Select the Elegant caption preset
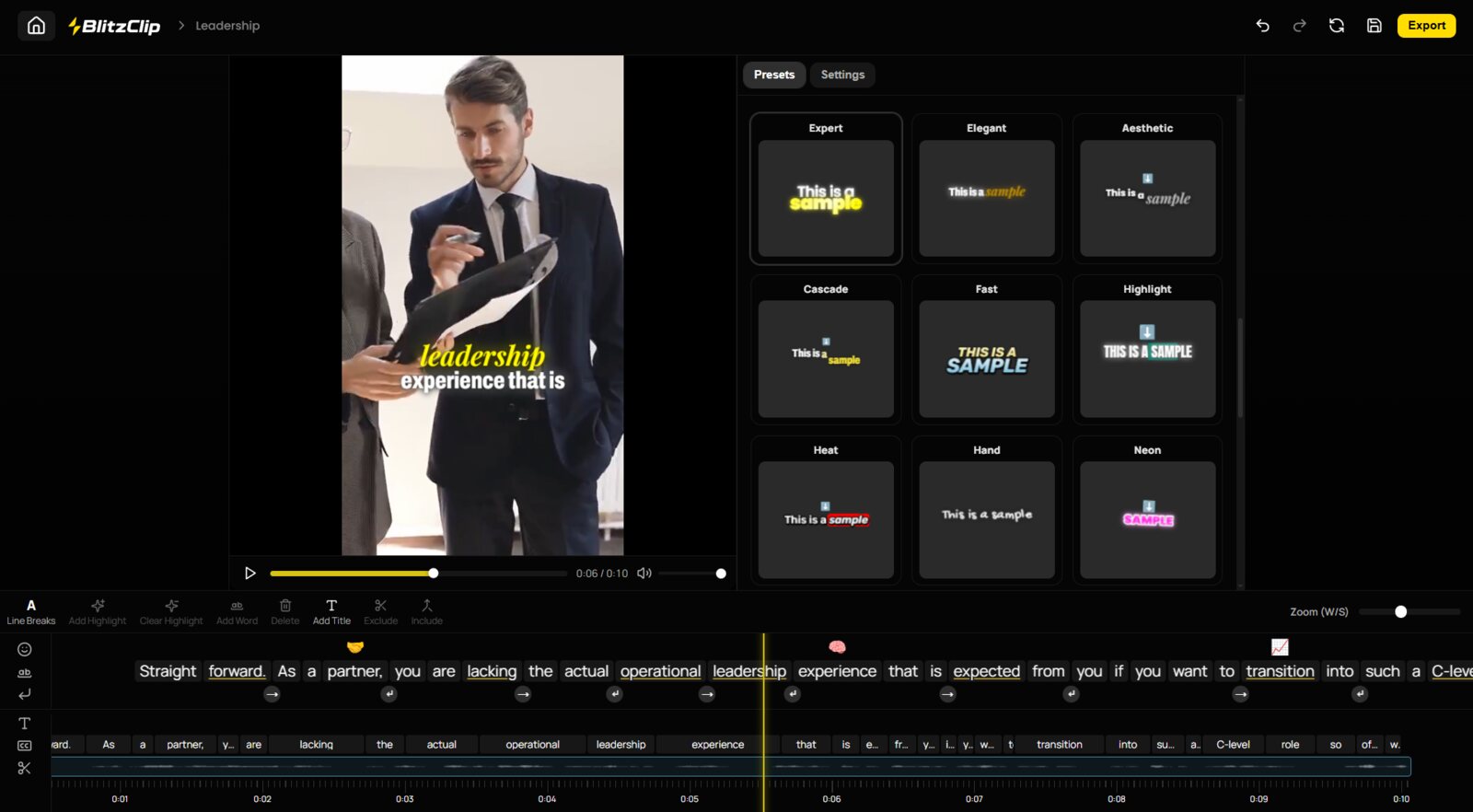 coord(987,189)
